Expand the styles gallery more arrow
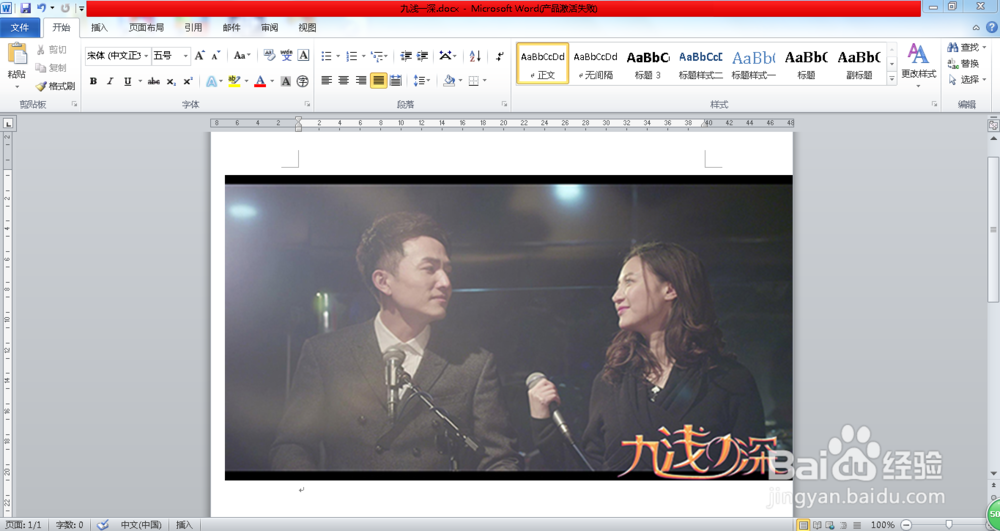This screenshot has height=531, width=1000. pyautogui.click(x=892, y=80)
